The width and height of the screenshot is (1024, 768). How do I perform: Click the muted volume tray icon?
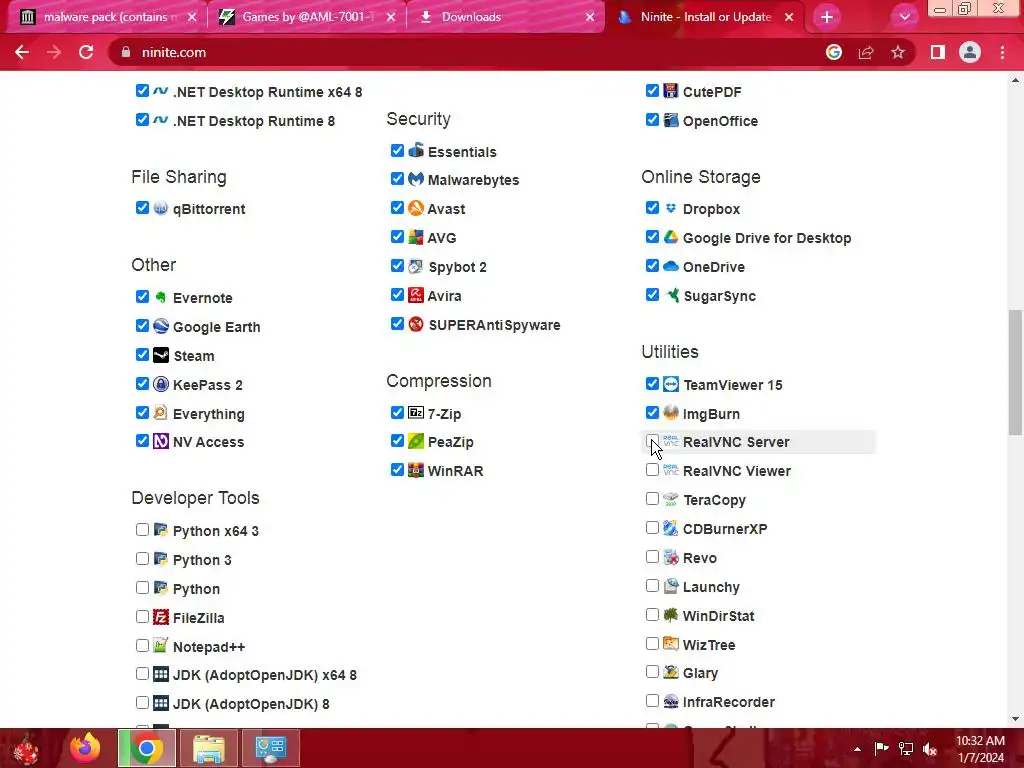[x=930, y=749]
